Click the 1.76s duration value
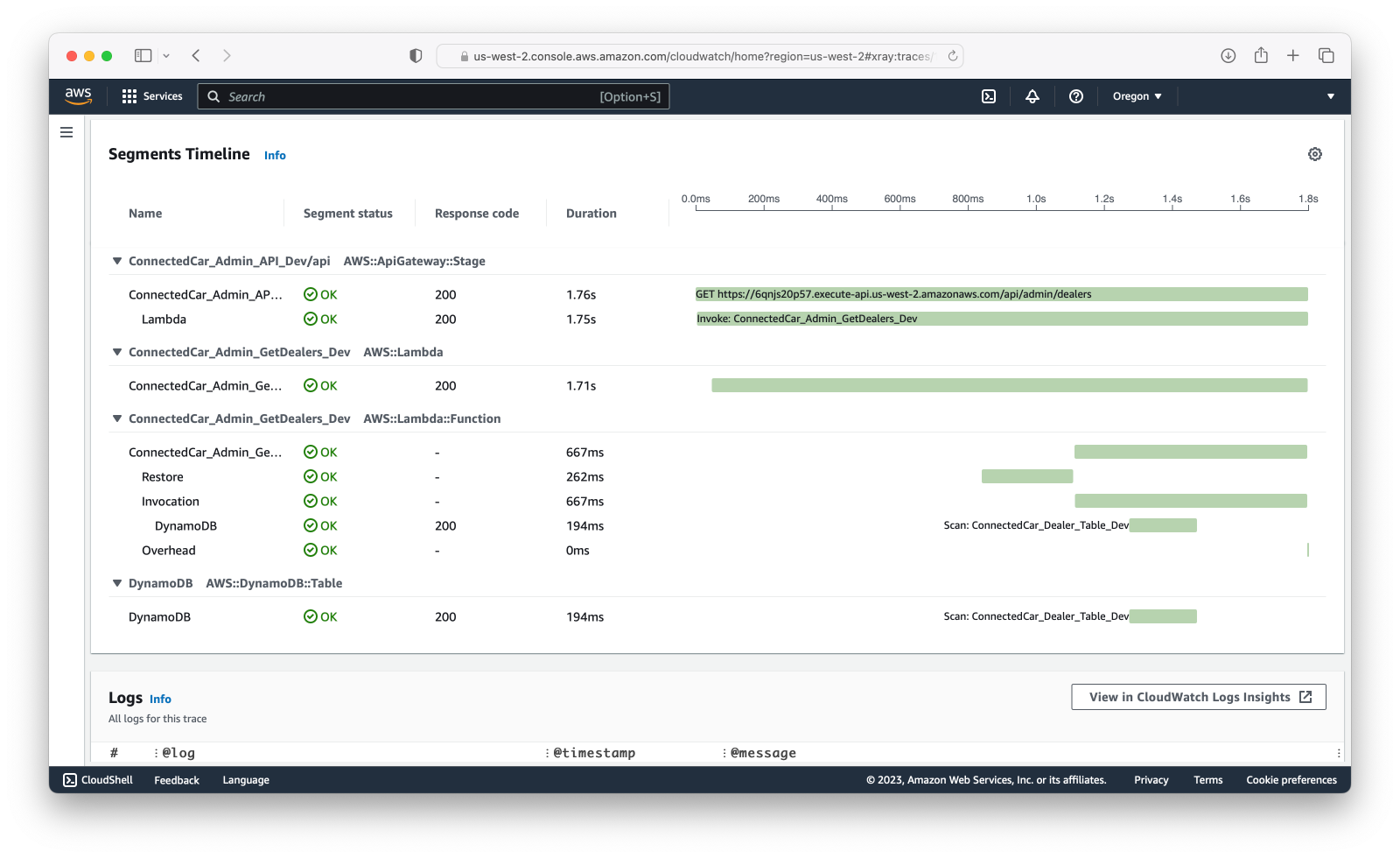This screenshot has width=1400, height=858. point(581,295)
